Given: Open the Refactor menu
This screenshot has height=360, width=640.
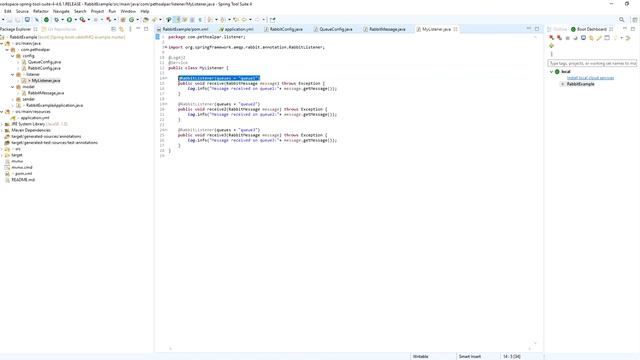Looking at the screenshot, I should [40, 11].
